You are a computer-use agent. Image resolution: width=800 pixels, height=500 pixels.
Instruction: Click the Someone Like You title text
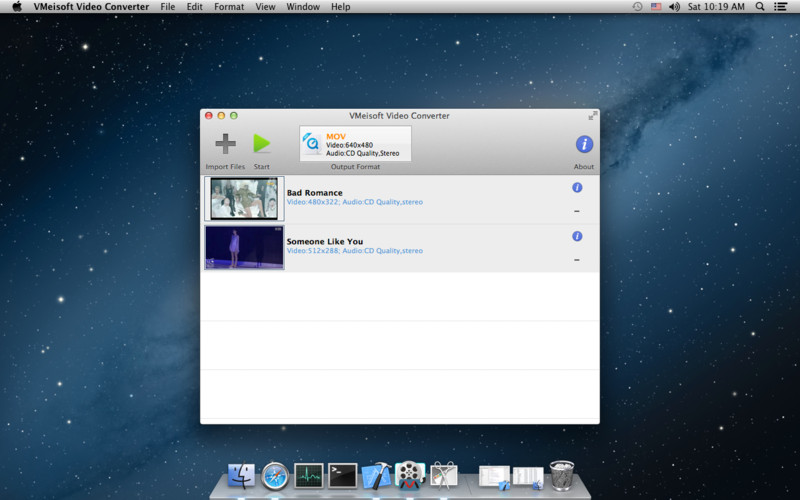(x=324, y=241)
